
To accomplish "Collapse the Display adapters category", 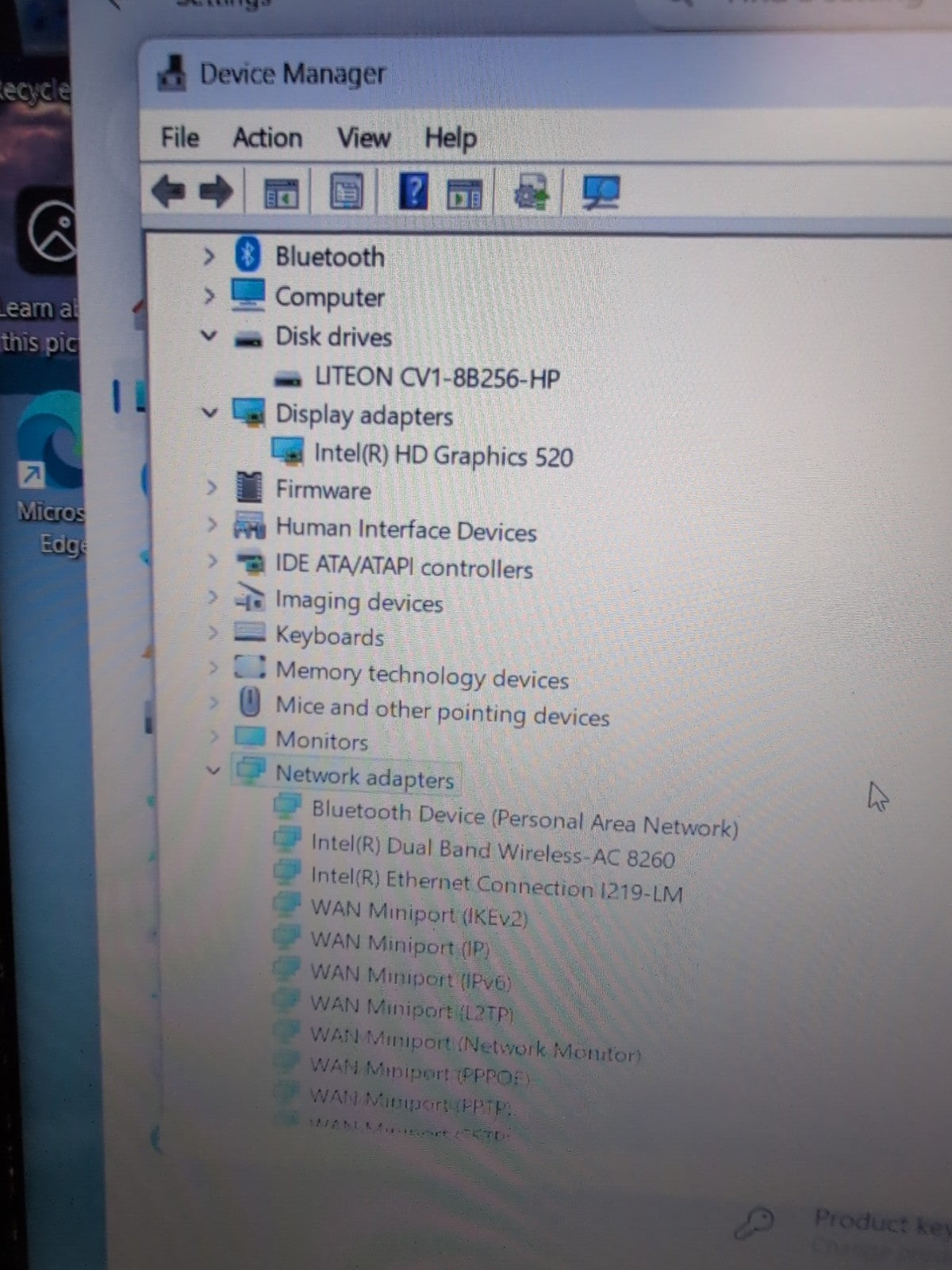I will (209, 413).
